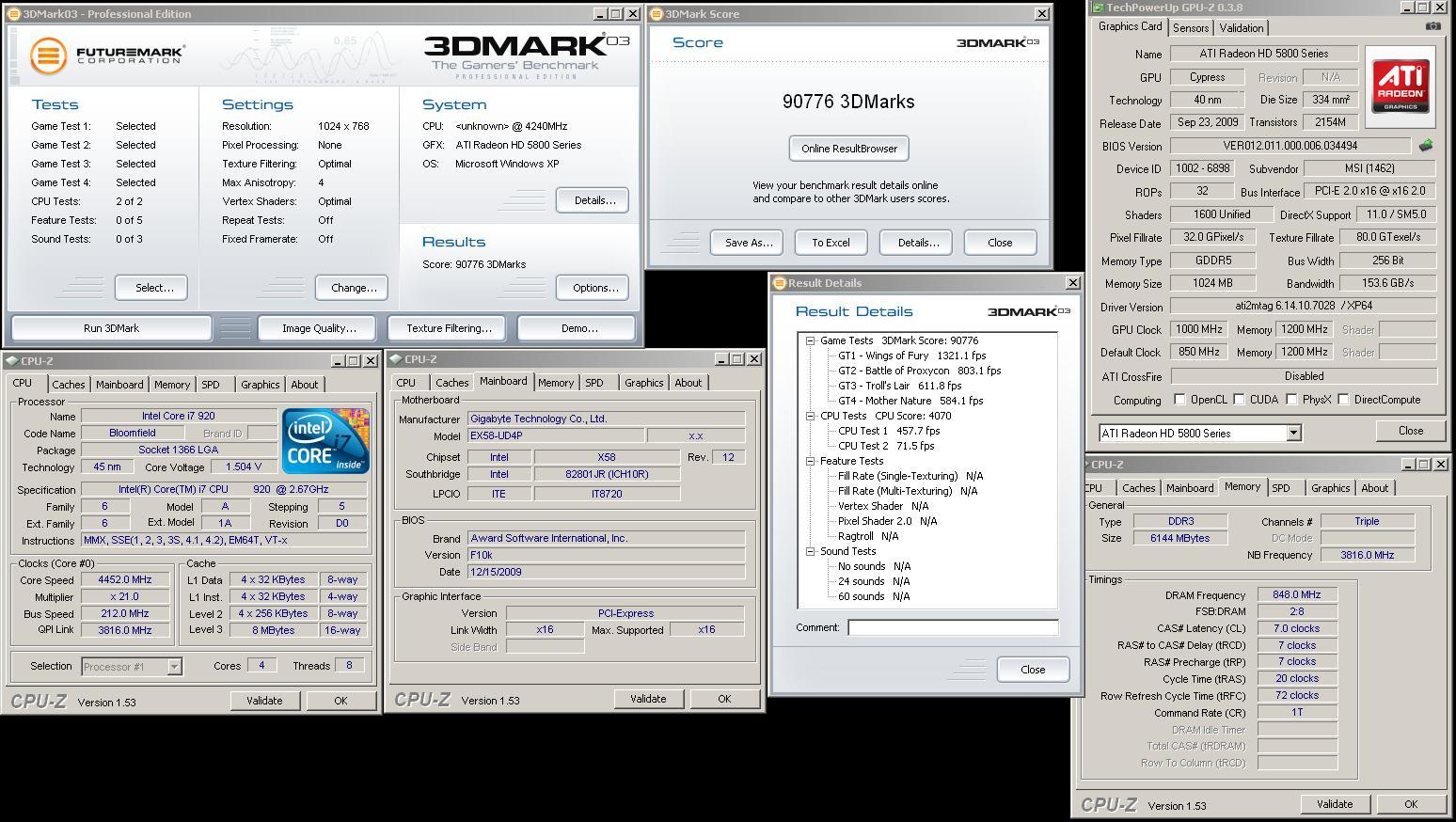Minimize the TechPowerUp GPU-Z window

1408,8
